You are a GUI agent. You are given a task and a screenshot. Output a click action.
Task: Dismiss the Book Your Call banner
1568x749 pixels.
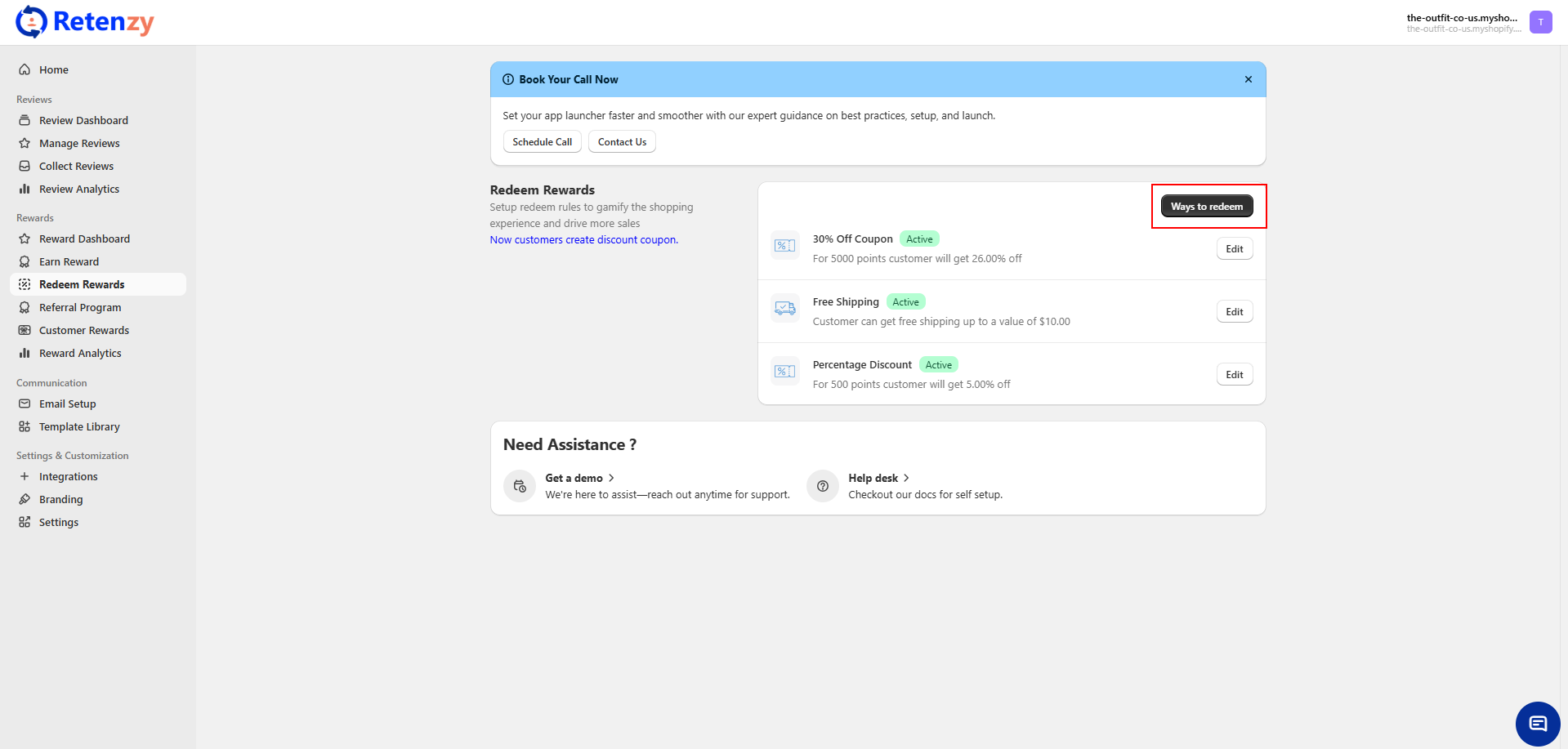[1248, 79]
